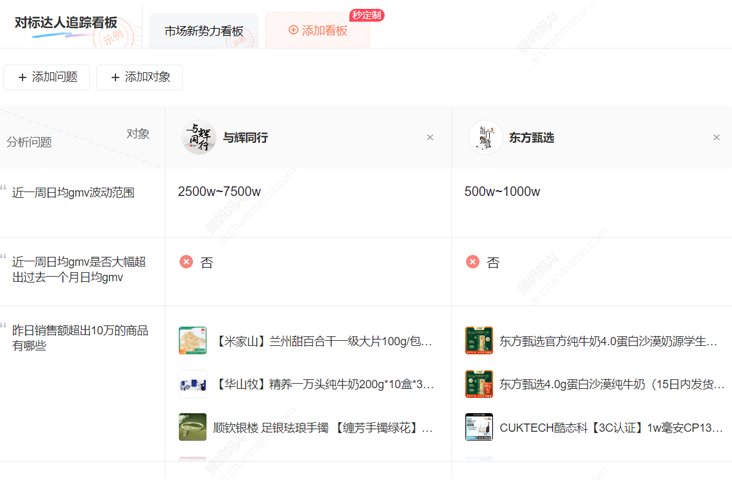Click the 秒定制 red badge
732x480 pixels.
[x=366, y=15]
